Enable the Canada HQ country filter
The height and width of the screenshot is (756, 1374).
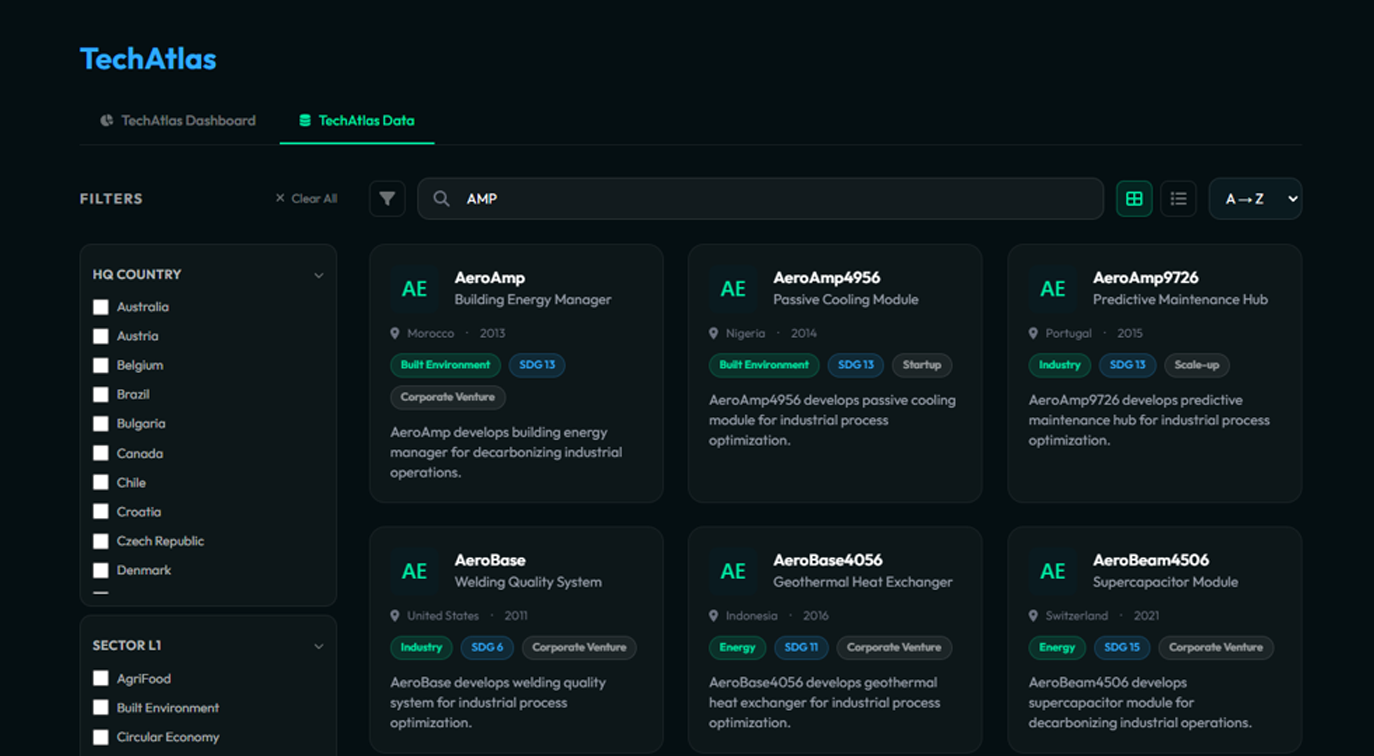101,453
